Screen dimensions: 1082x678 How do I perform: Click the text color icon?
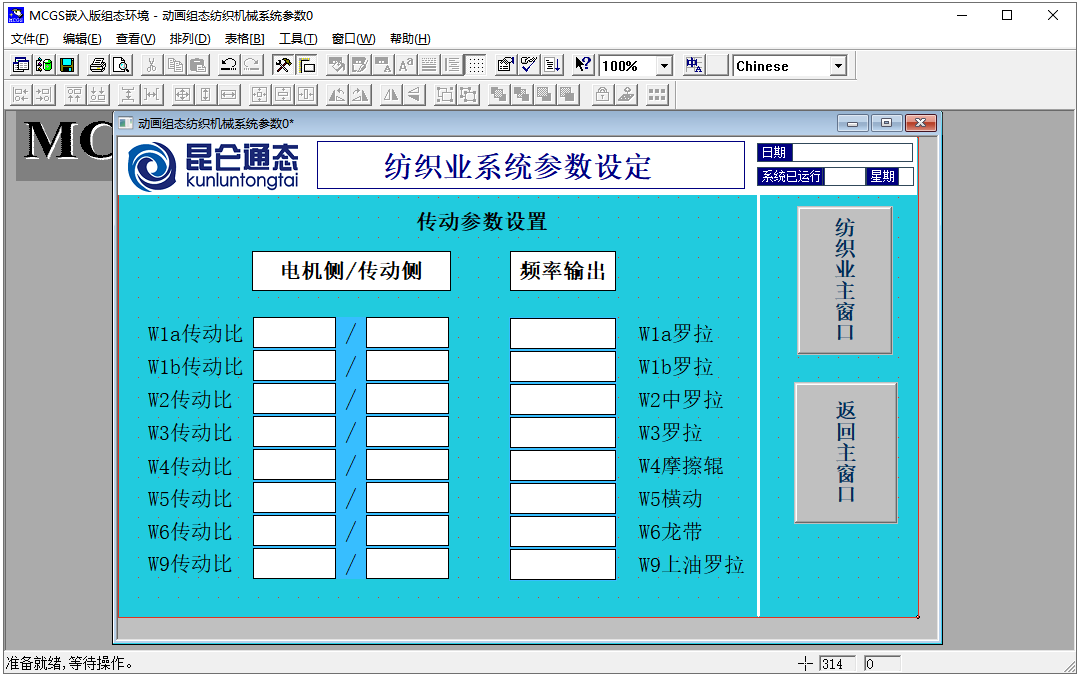382,66
